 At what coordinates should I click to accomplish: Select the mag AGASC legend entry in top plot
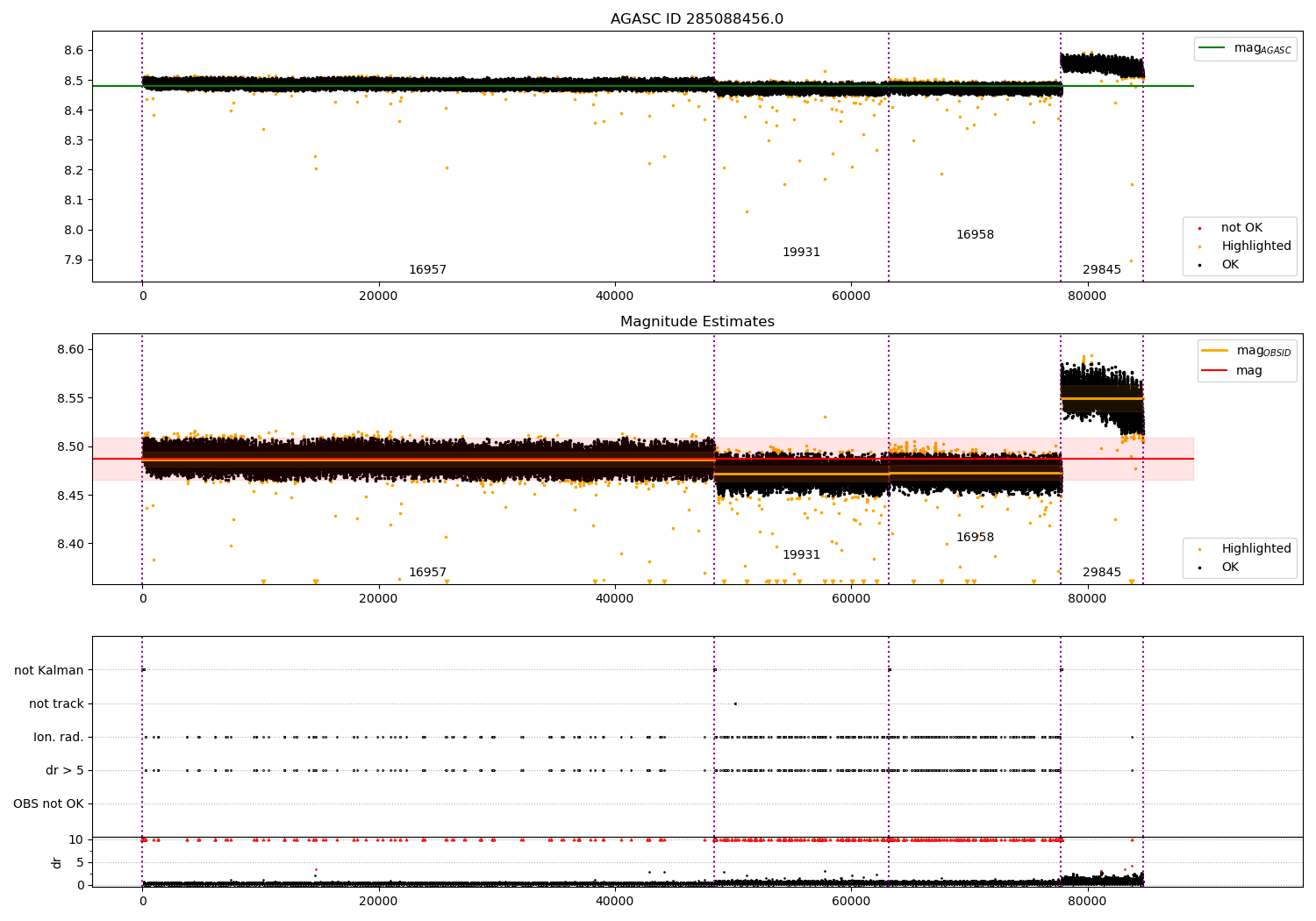coord(1246,48)
